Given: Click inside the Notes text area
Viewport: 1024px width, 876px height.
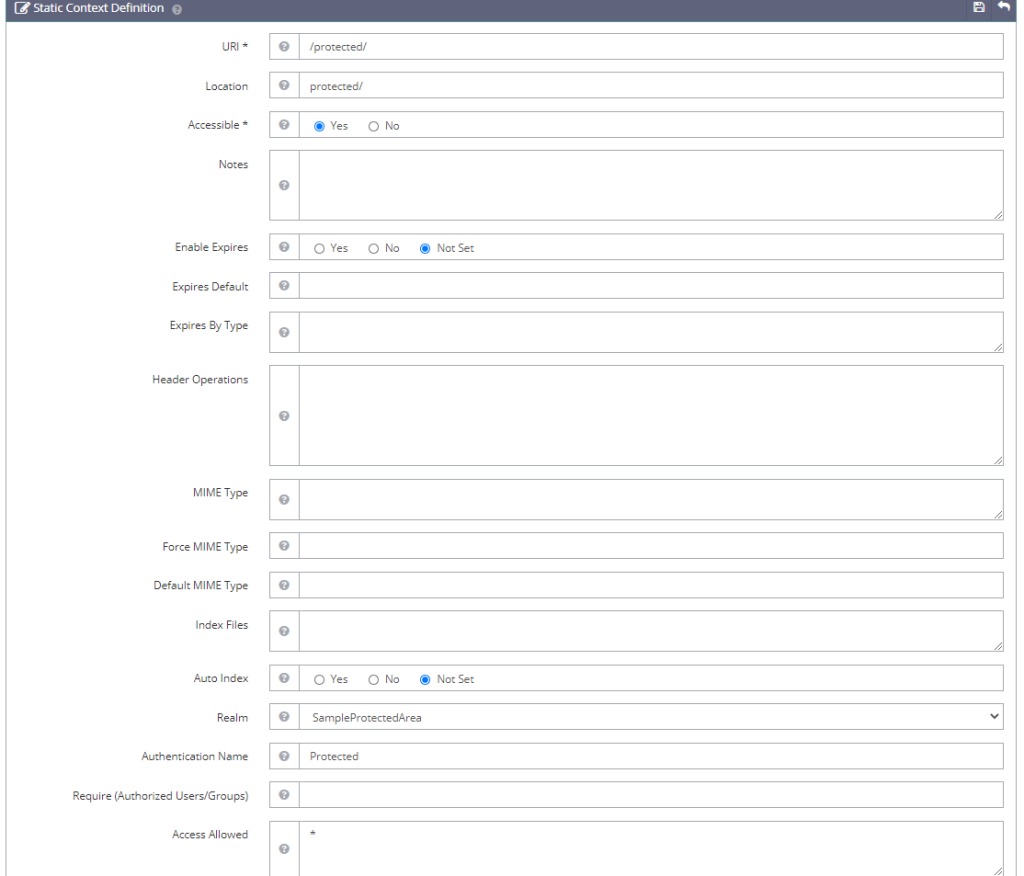Looking at the screenshot, I should click(650, 185).
